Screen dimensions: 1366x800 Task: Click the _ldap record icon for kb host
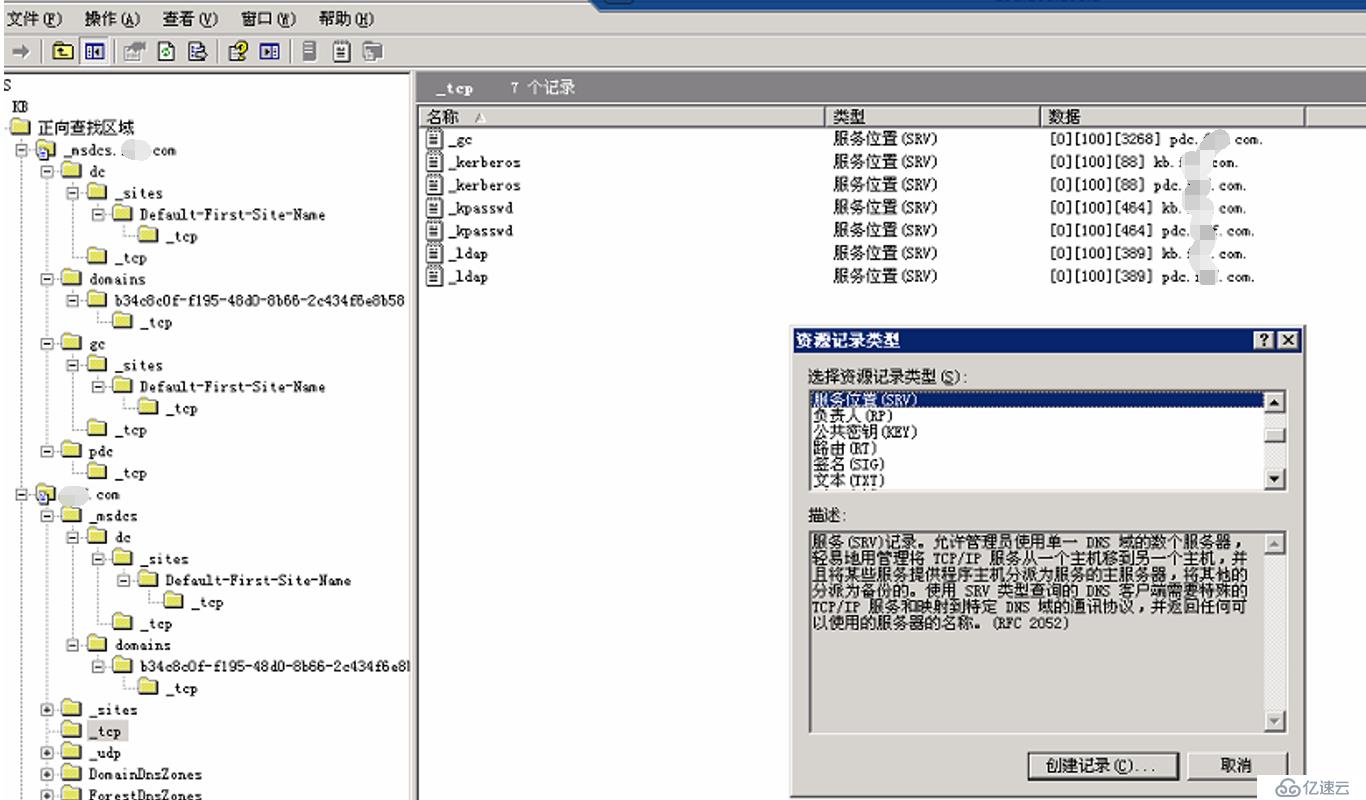pos(434,254)
